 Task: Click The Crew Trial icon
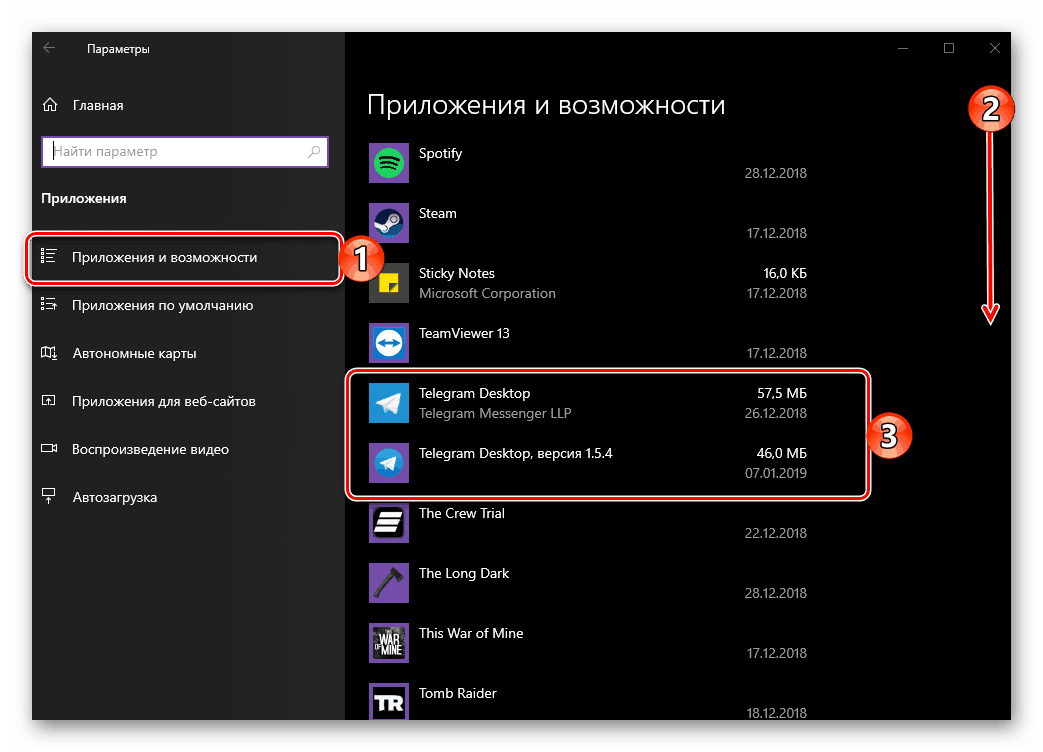coord(388,522)
